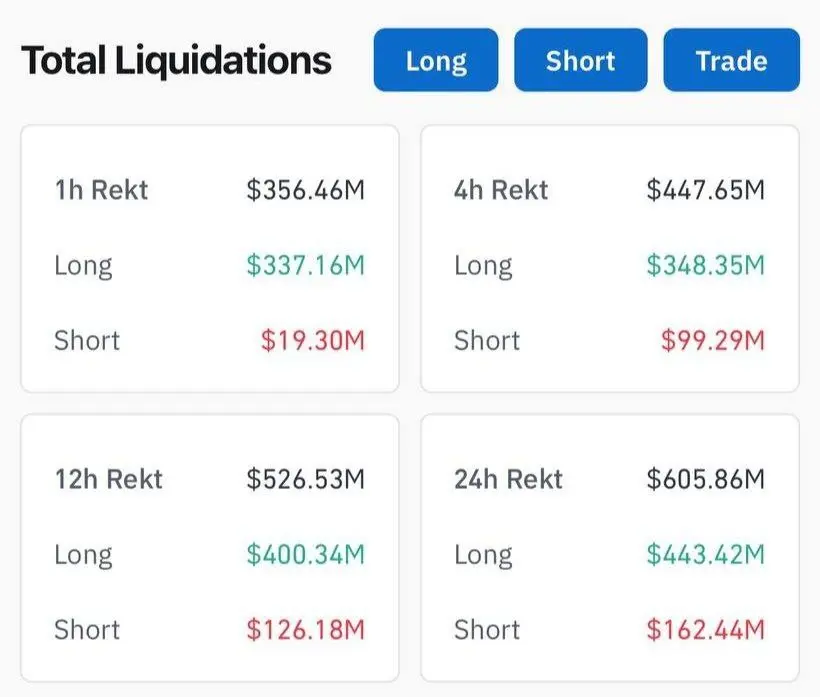Screen dimensions: 820x697
Task: Click 4h Long value $348.35M
Action: click(x=705, y=265)
